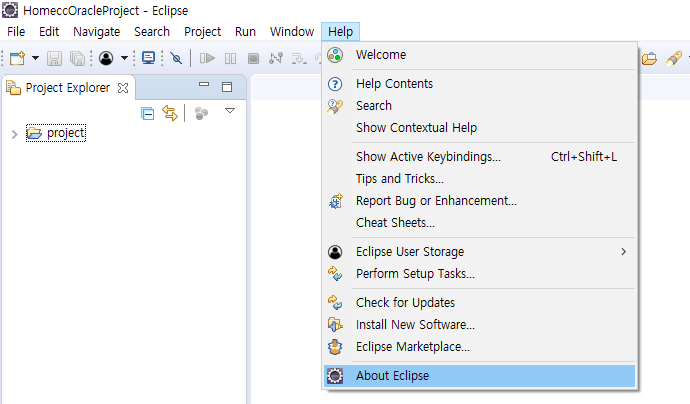Select Show Contextual Help
This screenshot has width=690, height=404.
[479, 128]
